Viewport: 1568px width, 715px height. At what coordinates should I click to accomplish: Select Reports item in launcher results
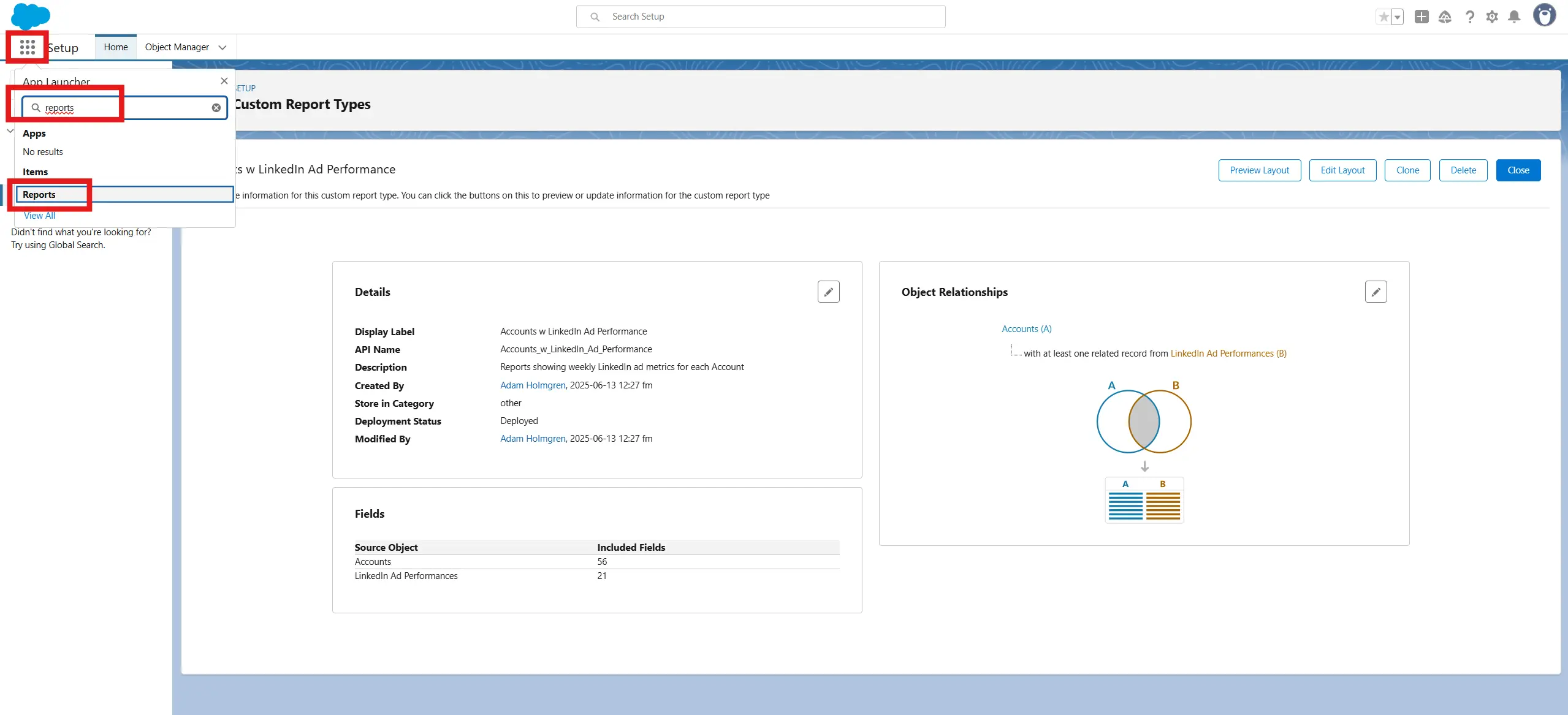click(x=39, y=195)
